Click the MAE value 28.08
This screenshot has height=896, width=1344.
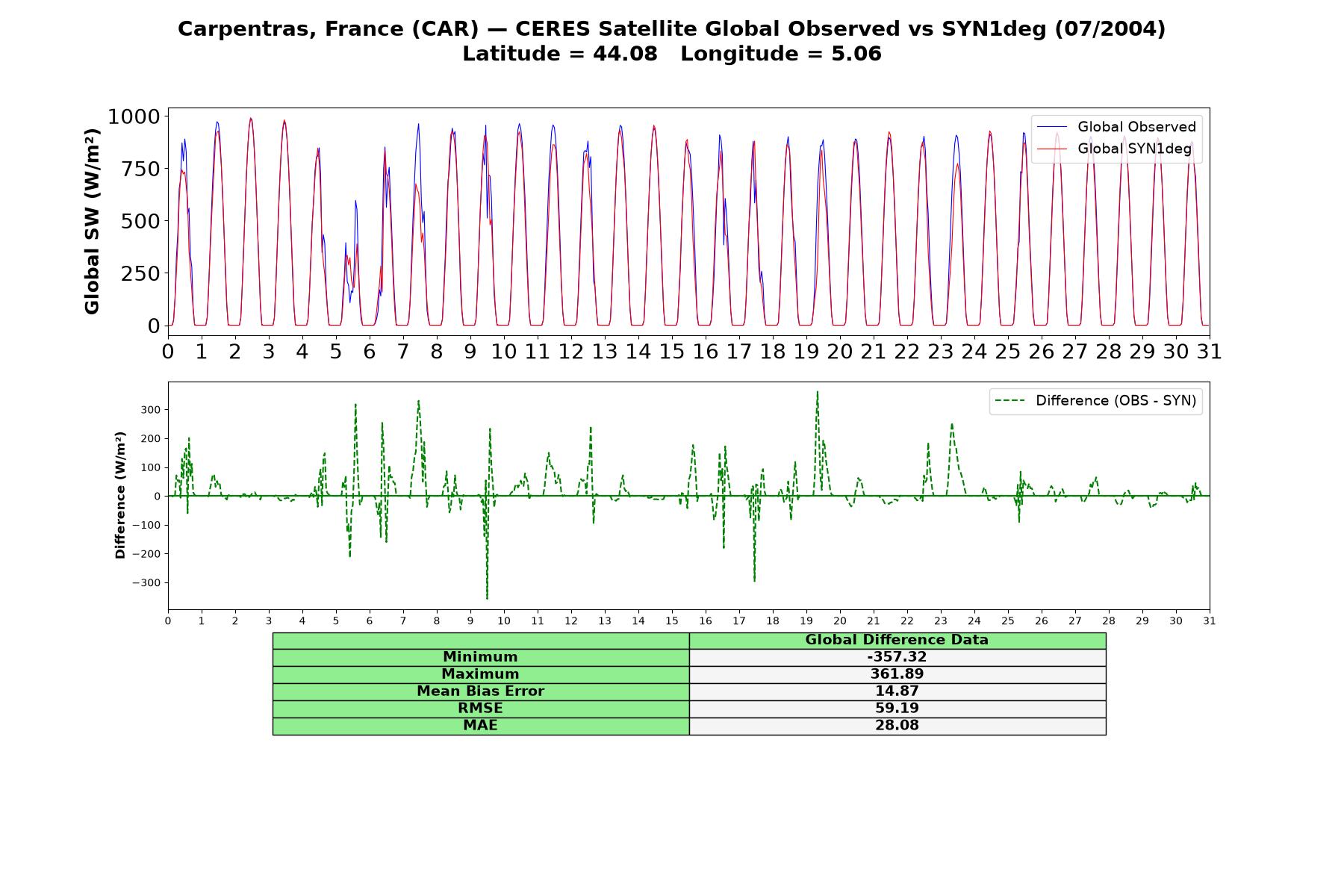click(x=897, y=726)
